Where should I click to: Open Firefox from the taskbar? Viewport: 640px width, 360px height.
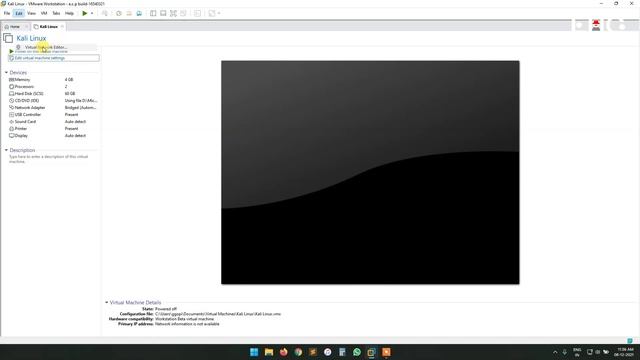pyautogui.click(x=283, y=352)
